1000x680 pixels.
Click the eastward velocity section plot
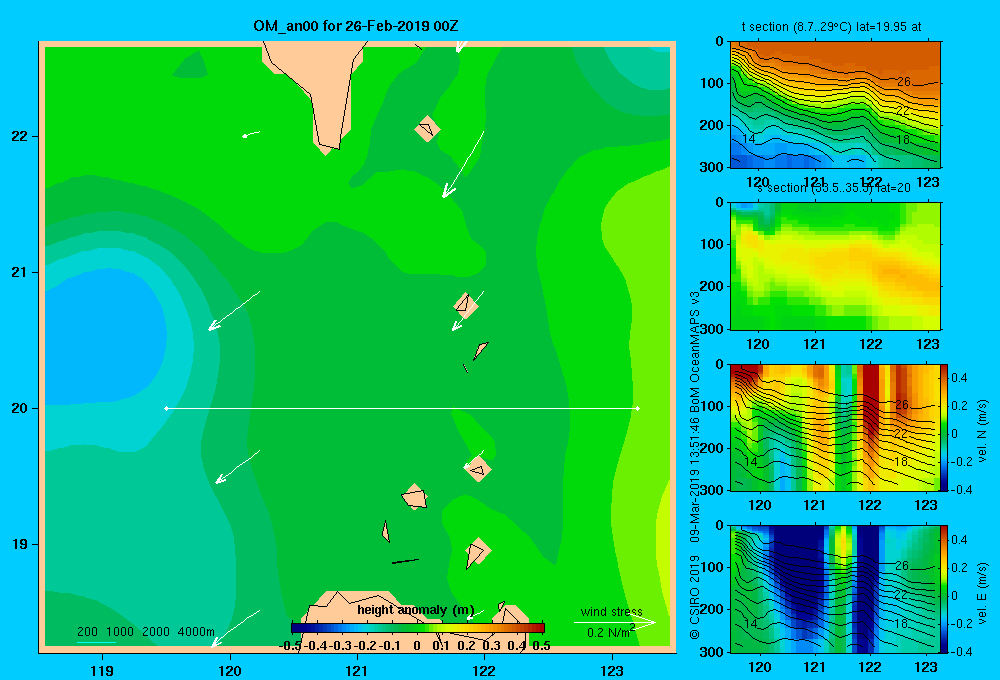click(835, 589)
